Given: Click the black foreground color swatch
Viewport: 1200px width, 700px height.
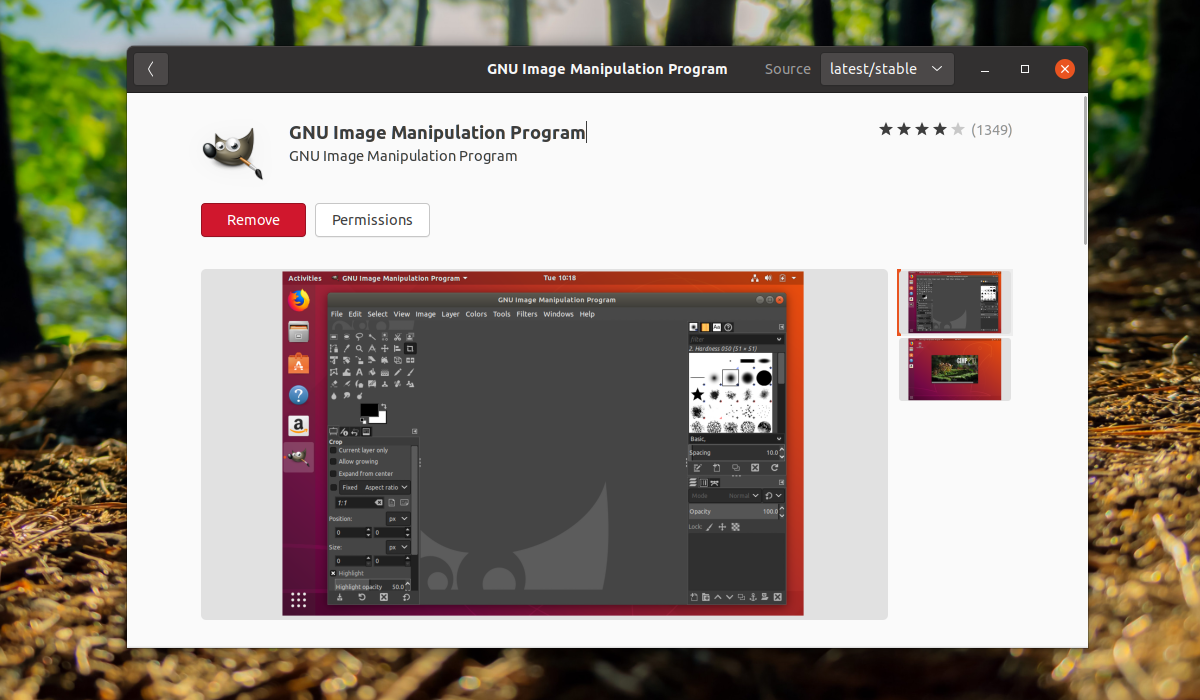Looking at the screenshot, I should (369, 410).
